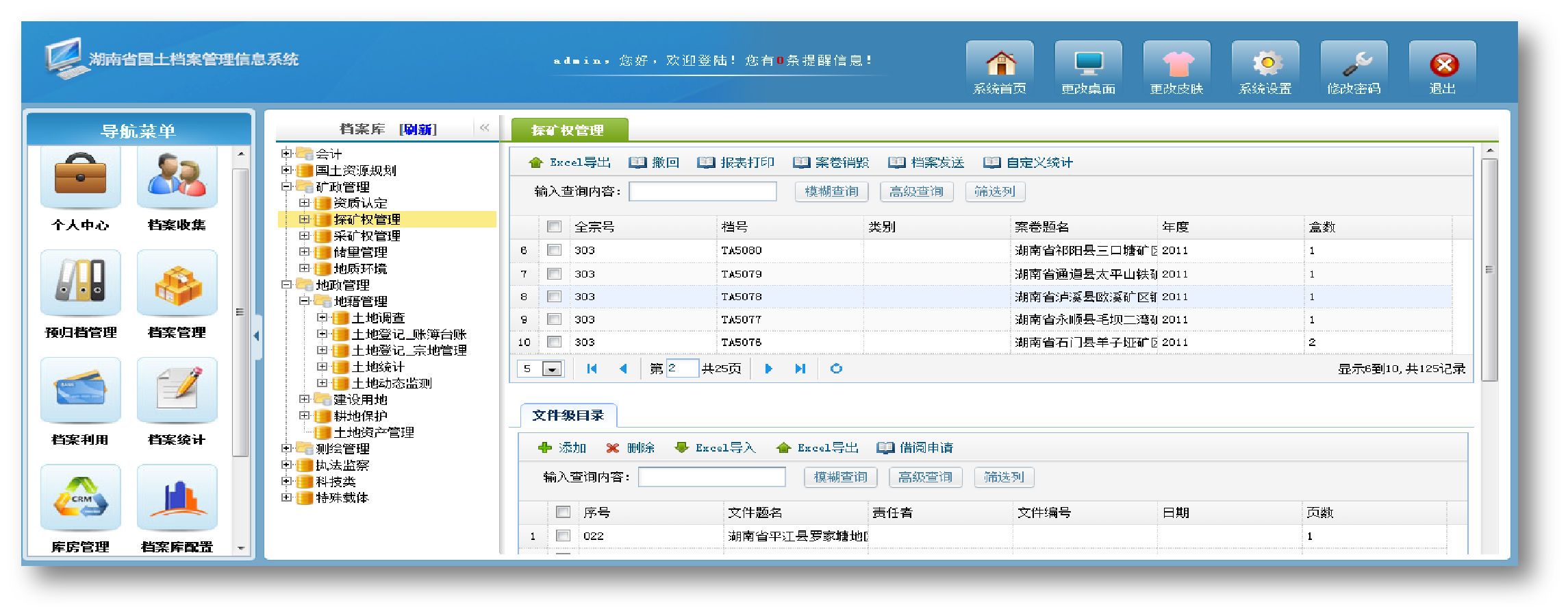Collapse the 矿政管理 tree node
The width and height of the screenshot is (1568, 616).
click(286, 186)
